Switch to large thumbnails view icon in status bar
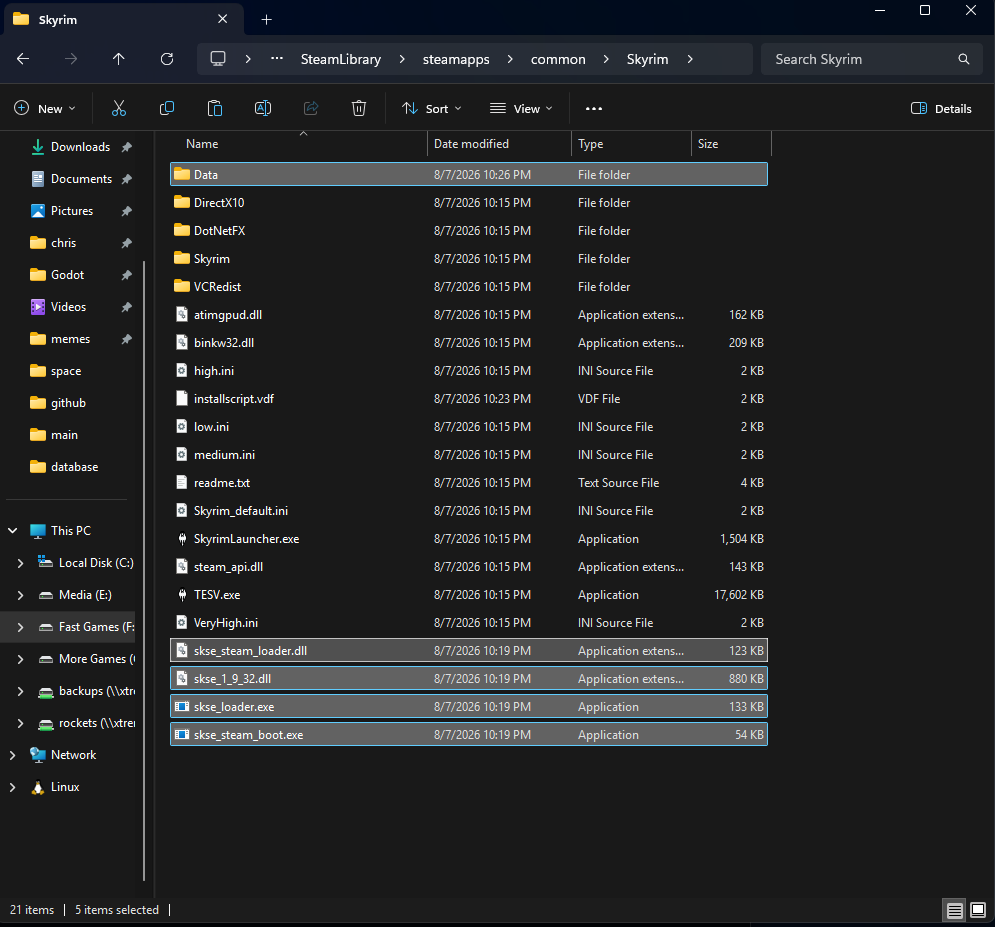 978,911
